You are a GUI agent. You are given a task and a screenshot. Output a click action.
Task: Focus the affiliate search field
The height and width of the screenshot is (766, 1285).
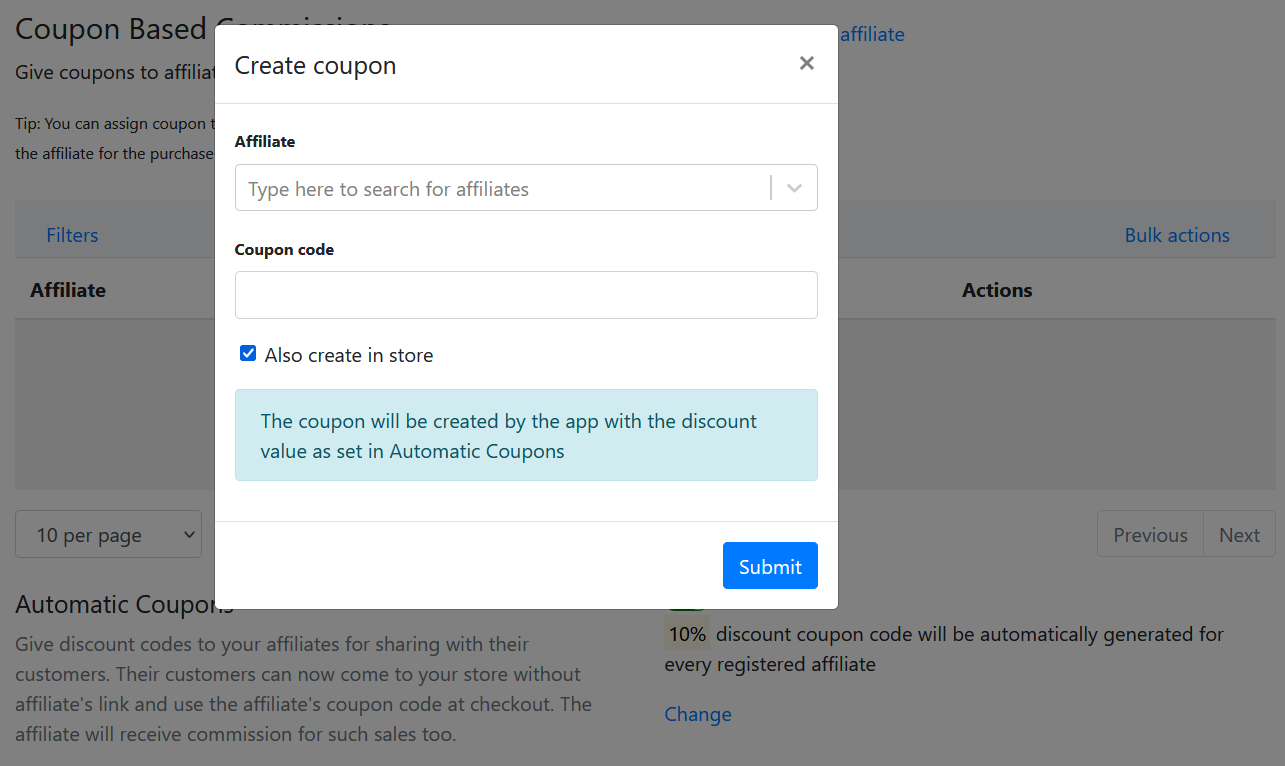[500, 188]
